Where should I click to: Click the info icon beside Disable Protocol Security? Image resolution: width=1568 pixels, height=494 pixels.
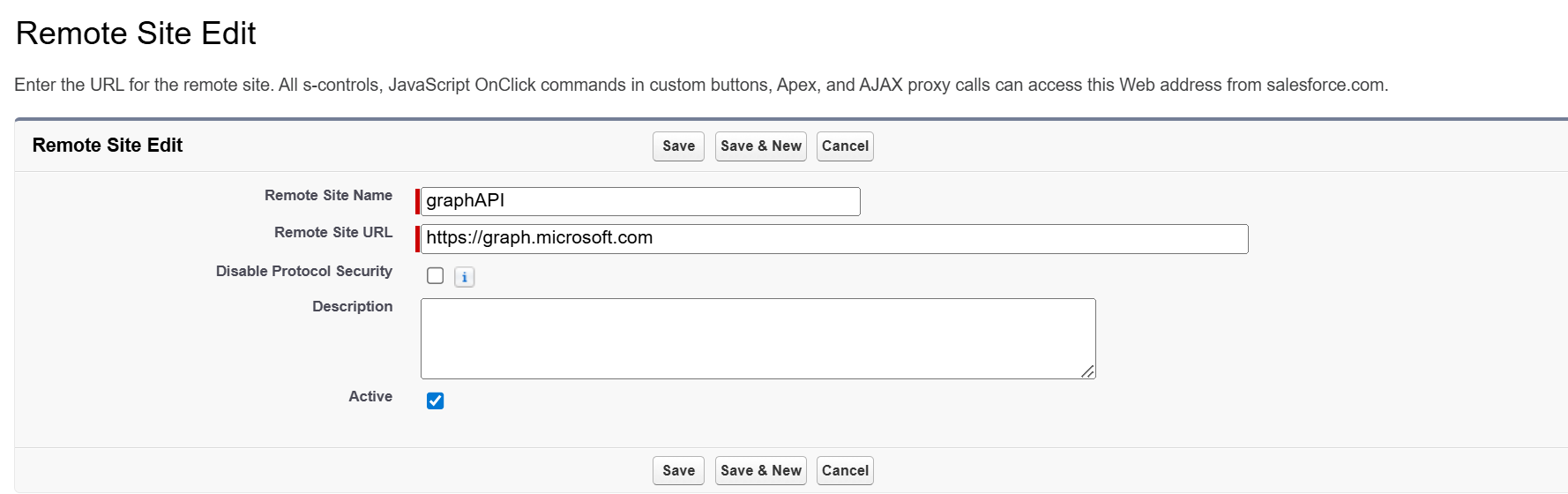[464, 277]
